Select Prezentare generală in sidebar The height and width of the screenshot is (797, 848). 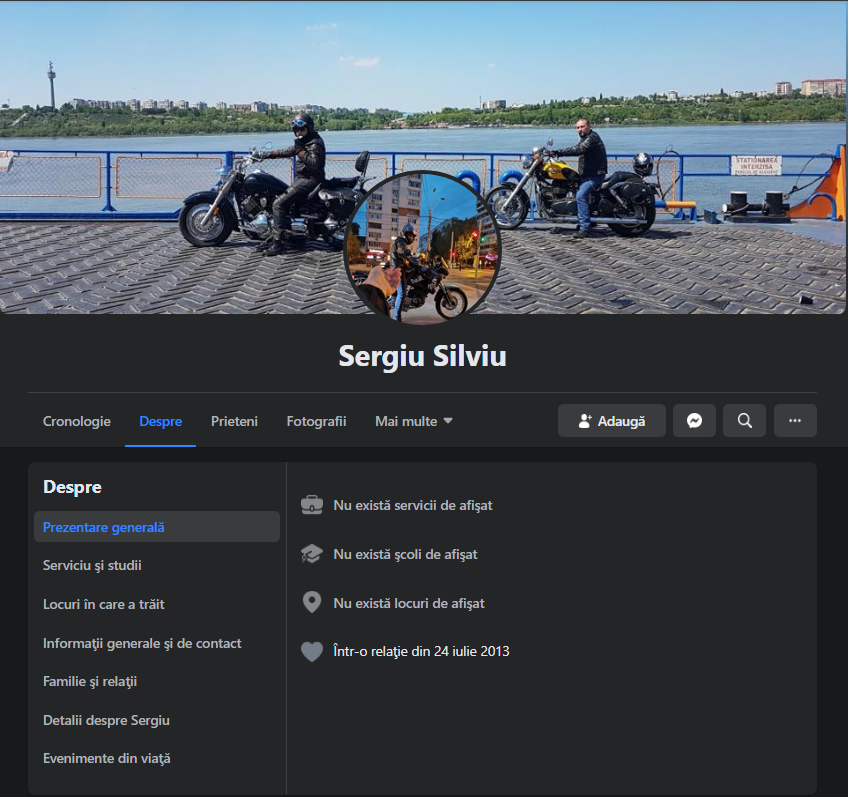coord(157,527)
